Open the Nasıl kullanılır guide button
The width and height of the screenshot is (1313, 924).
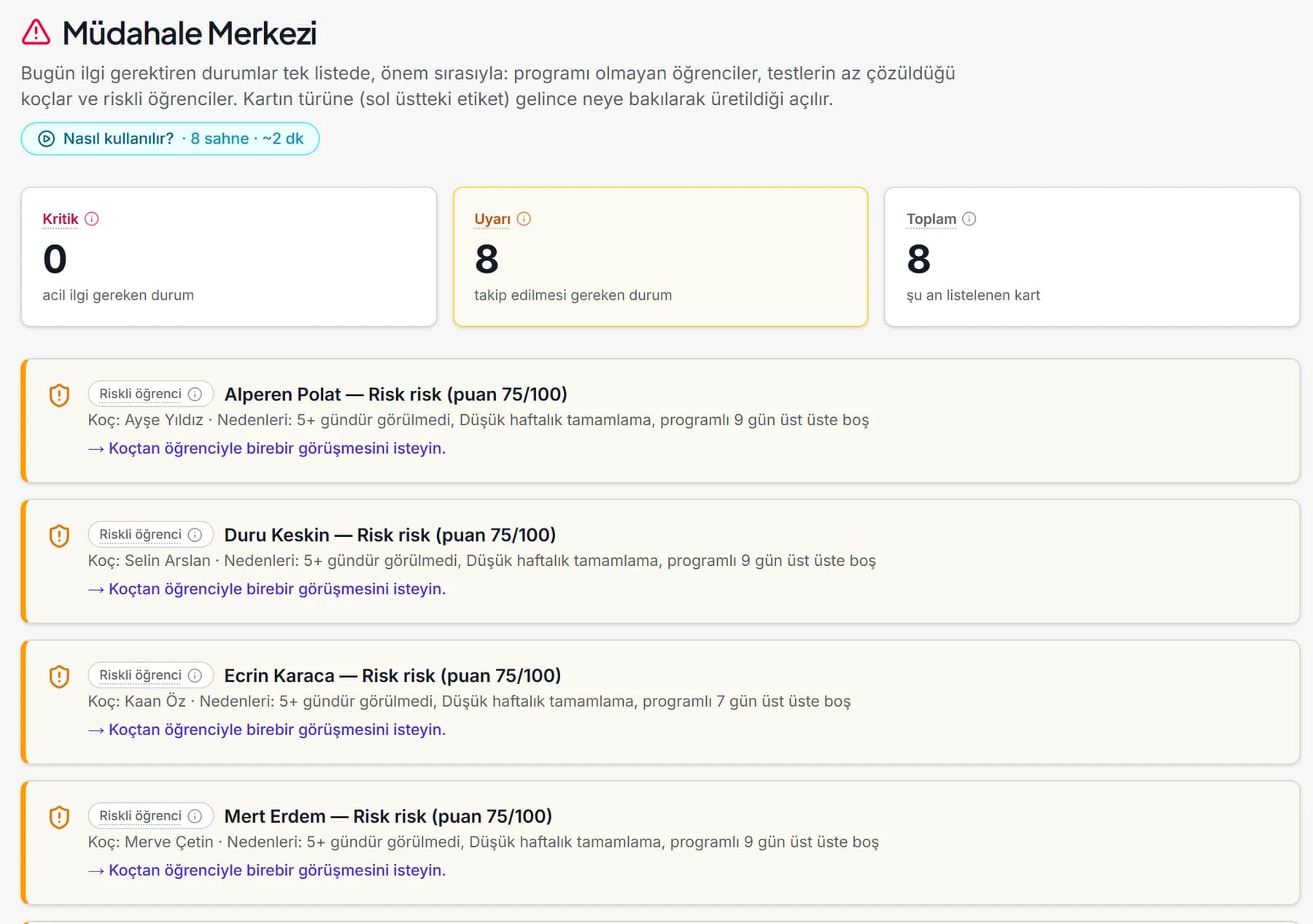click(x=170, y=139)
